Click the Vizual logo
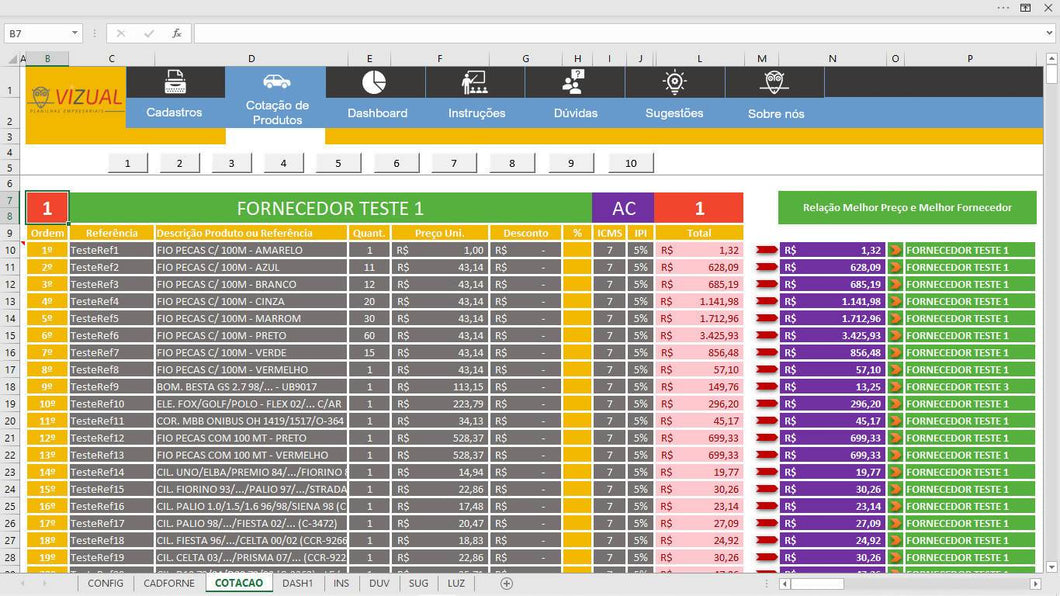 click(x=76, y=98)
